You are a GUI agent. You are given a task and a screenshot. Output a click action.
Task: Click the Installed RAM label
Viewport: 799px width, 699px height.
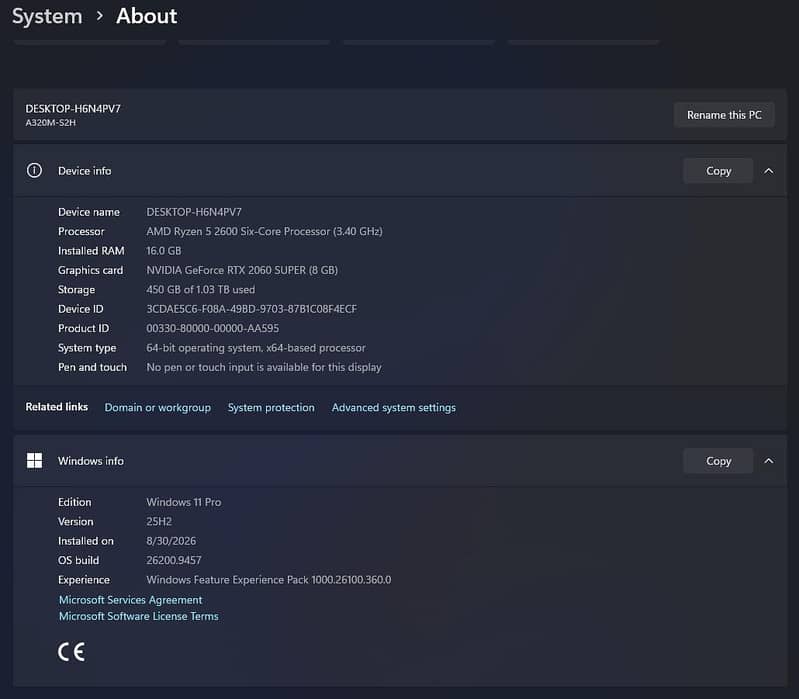[91, 251]
